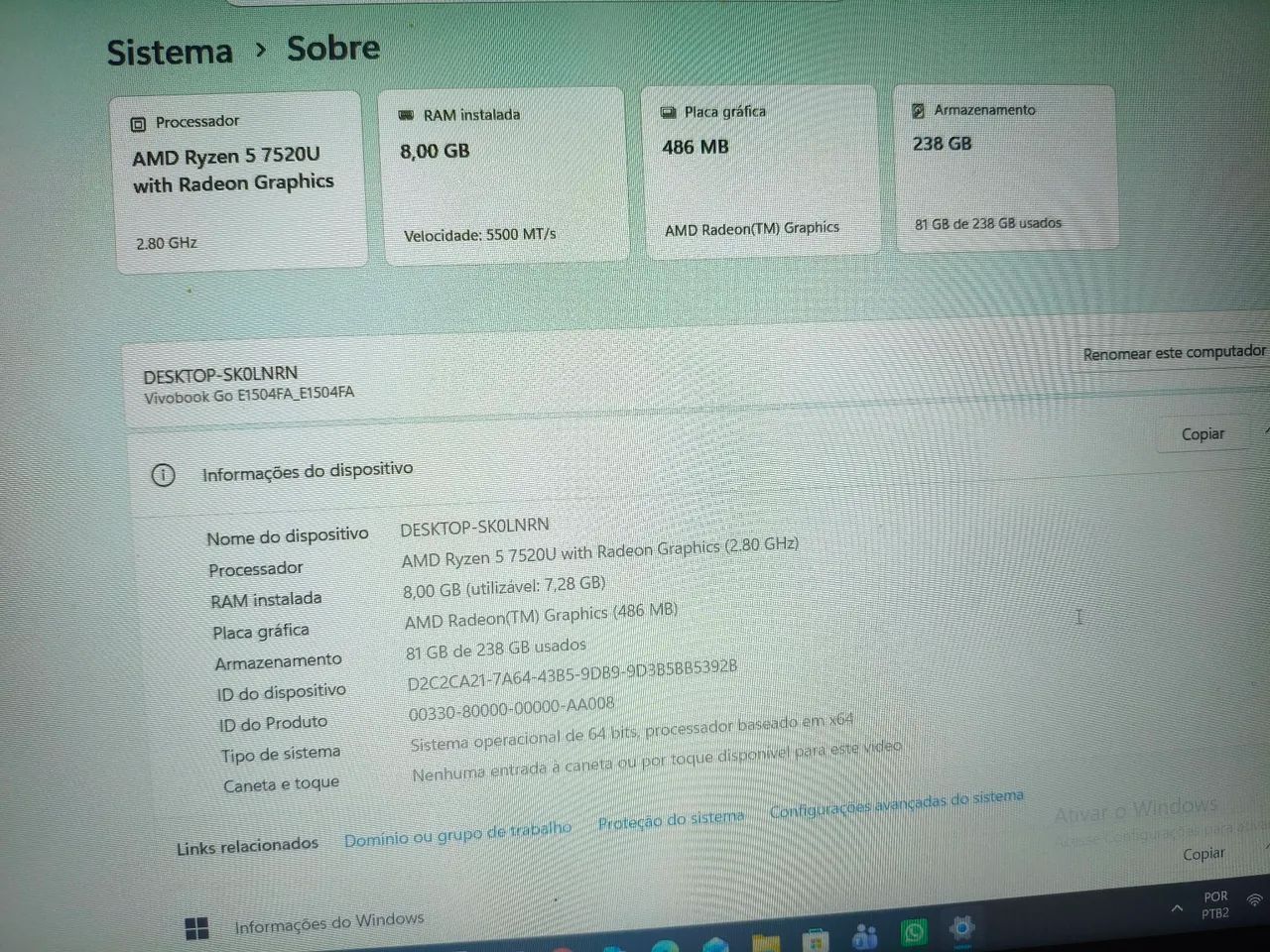Open Configurações avançadas do sistema link
Image resolution: width=1270 pixels, height=952 pixels.
pos(896,803)
